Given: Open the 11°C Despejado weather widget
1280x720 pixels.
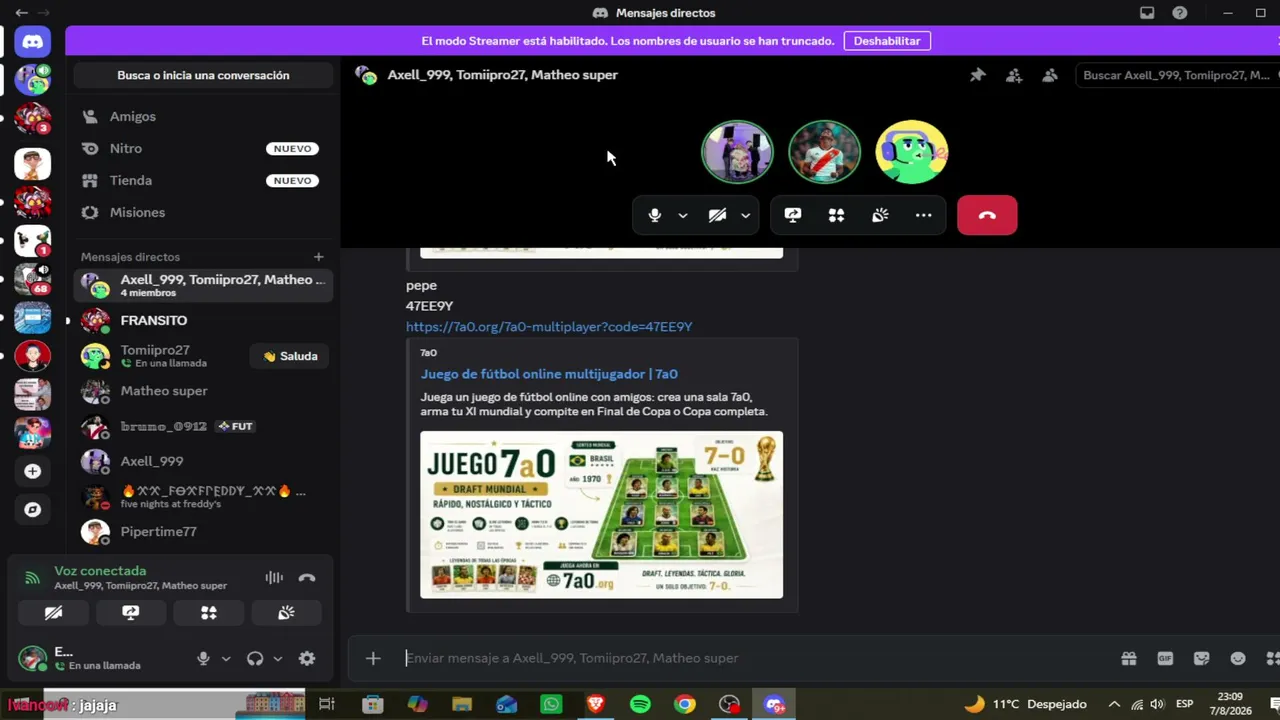Looking at the screenshot, I should coord(1025,704).
